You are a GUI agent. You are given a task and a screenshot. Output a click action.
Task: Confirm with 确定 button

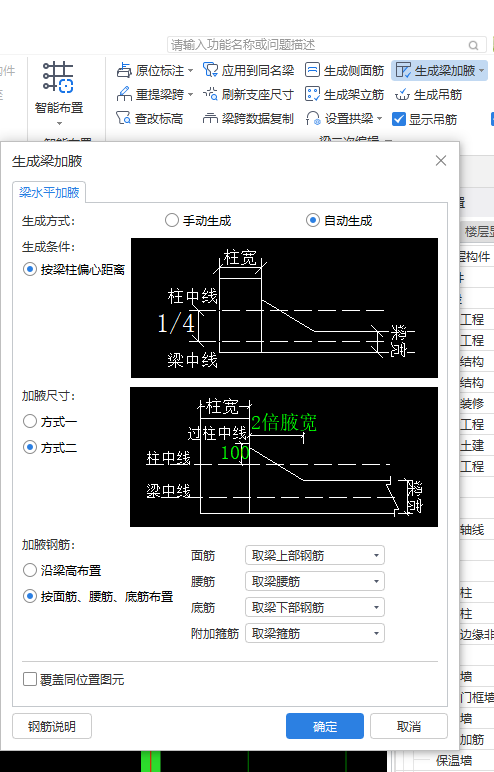click(325, 726)
